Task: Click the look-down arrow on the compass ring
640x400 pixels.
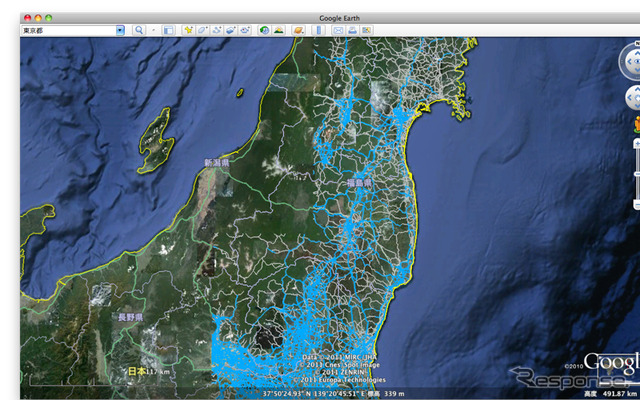Action: 638,70
